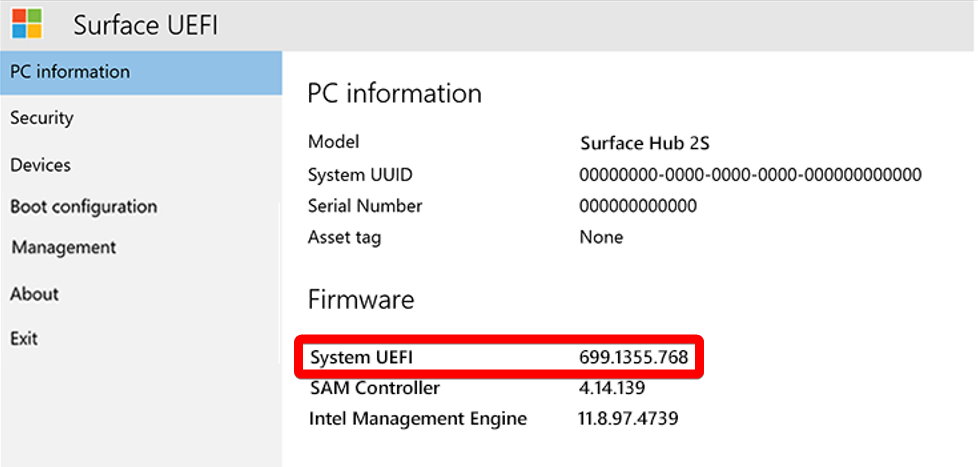Click the Surface UEFI title
This screenshot has height=467, width=978.
[146, 26]
